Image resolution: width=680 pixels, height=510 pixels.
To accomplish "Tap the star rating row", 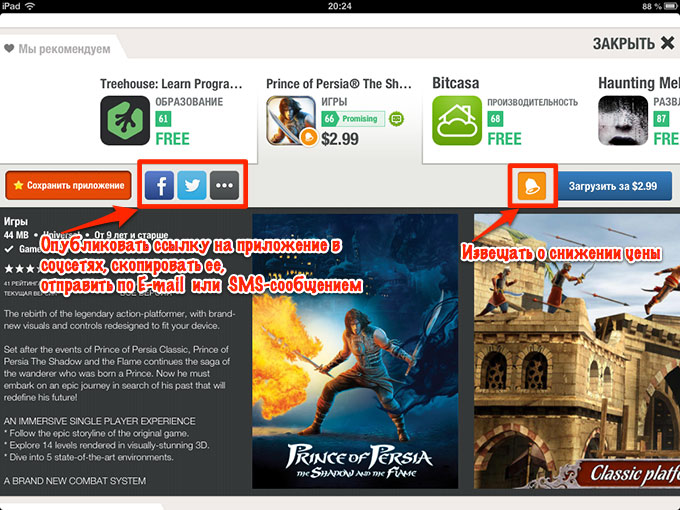I will [21, 269].
